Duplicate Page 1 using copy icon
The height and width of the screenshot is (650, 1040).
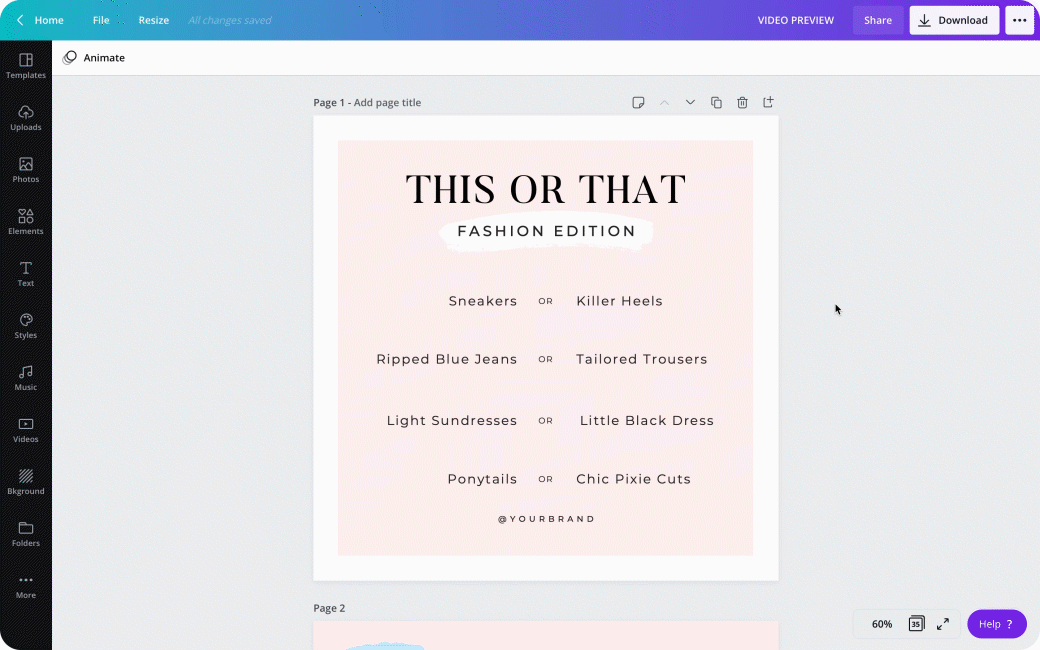point(716,102)
